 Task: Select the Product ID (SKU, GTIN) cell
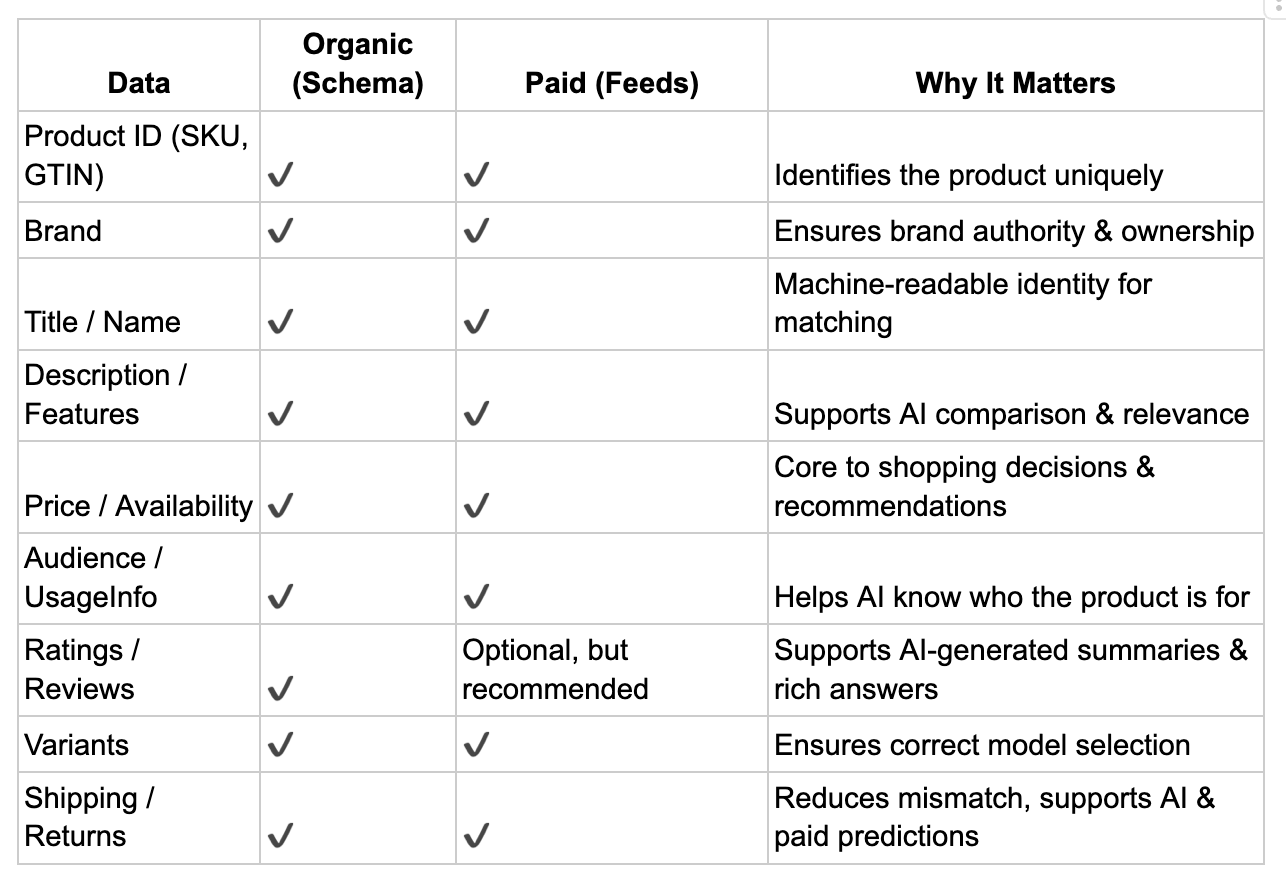(139, 156)
